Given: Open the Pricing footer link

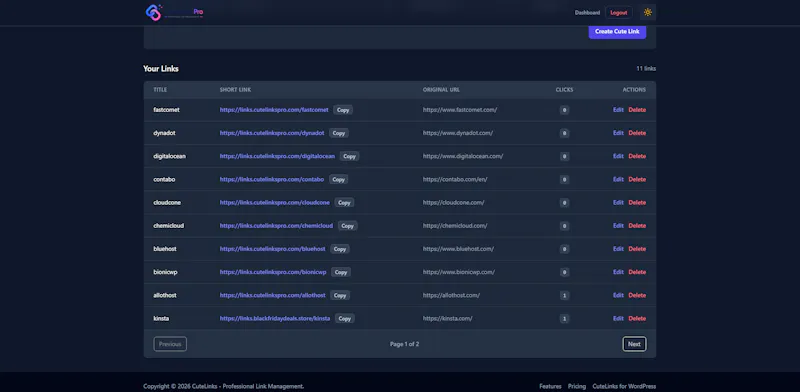Looking at the screenshot, I should pyautogui.click(x=577, y=386).
